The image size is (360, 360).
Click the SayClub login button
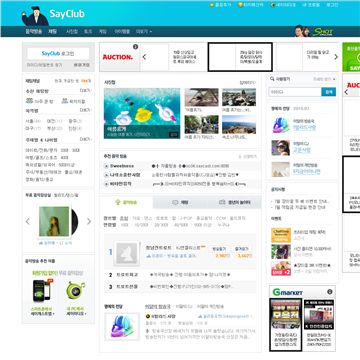pyautogui.click(x=58, y=54)
